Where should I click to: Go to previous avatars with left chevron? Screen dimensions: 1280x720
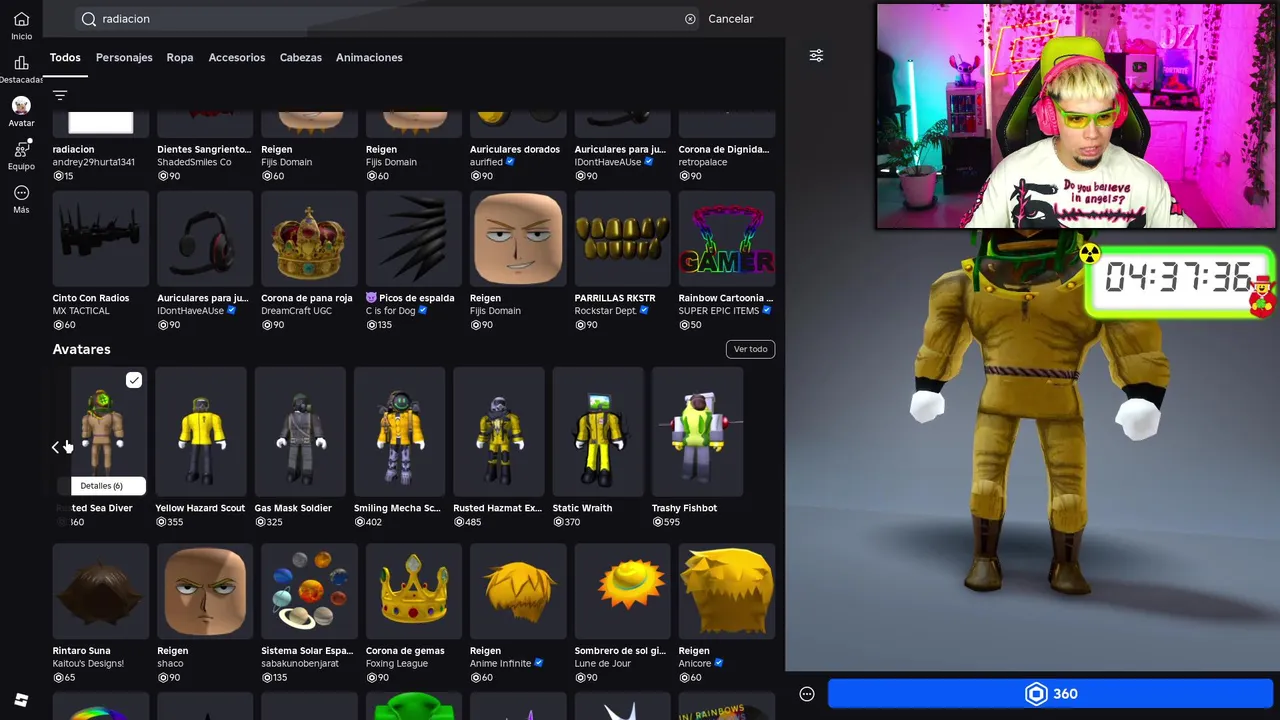click(x=56, y=447)
